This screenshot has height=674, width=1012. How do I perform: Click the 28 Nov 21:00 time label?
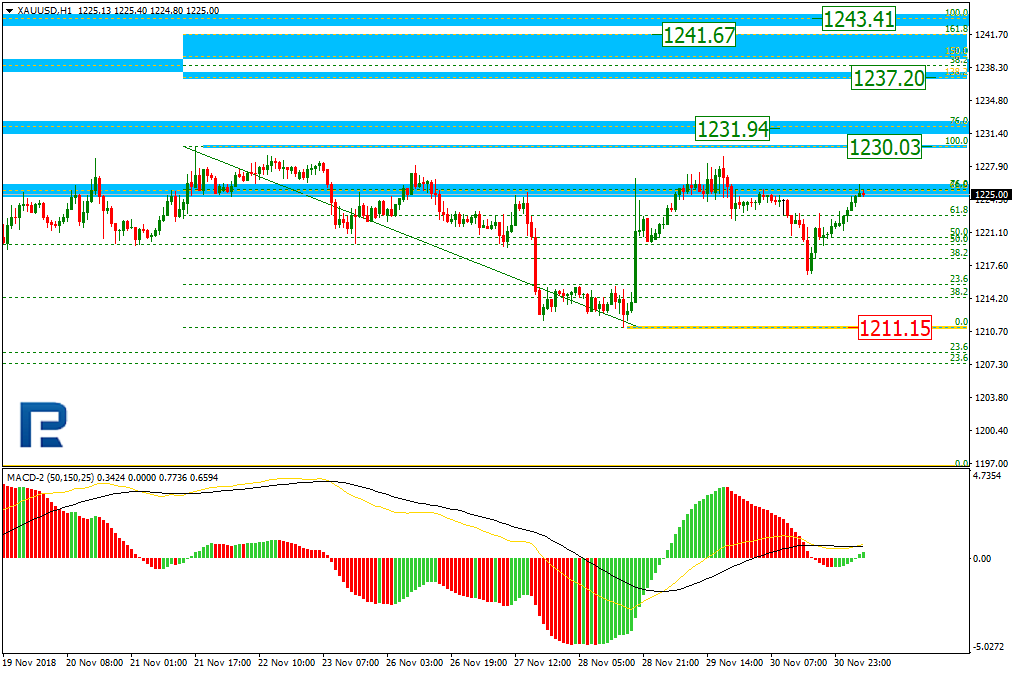(670, 662)
